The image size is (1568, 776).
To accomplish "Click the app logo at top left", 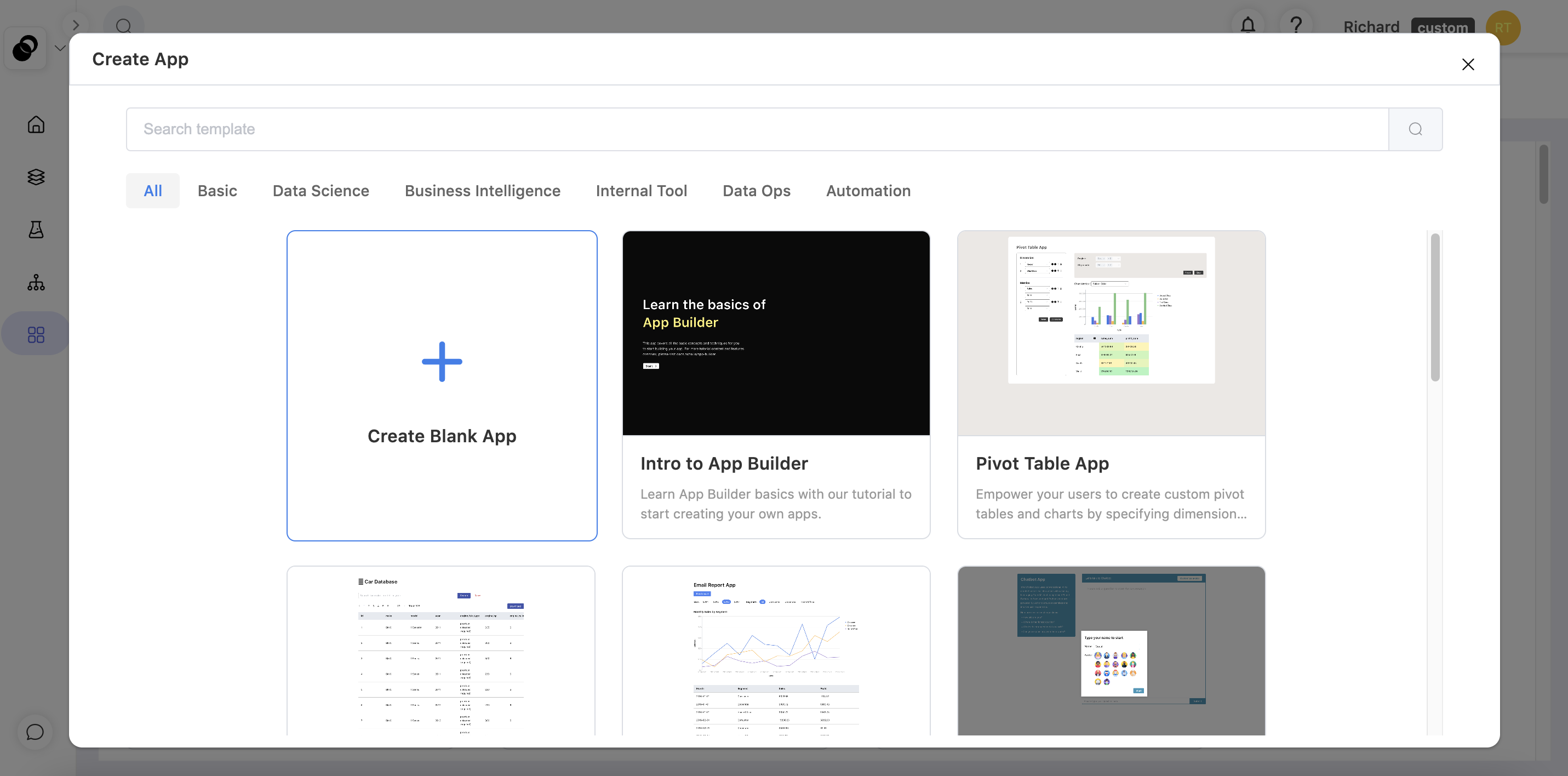I will pos(25,48).
